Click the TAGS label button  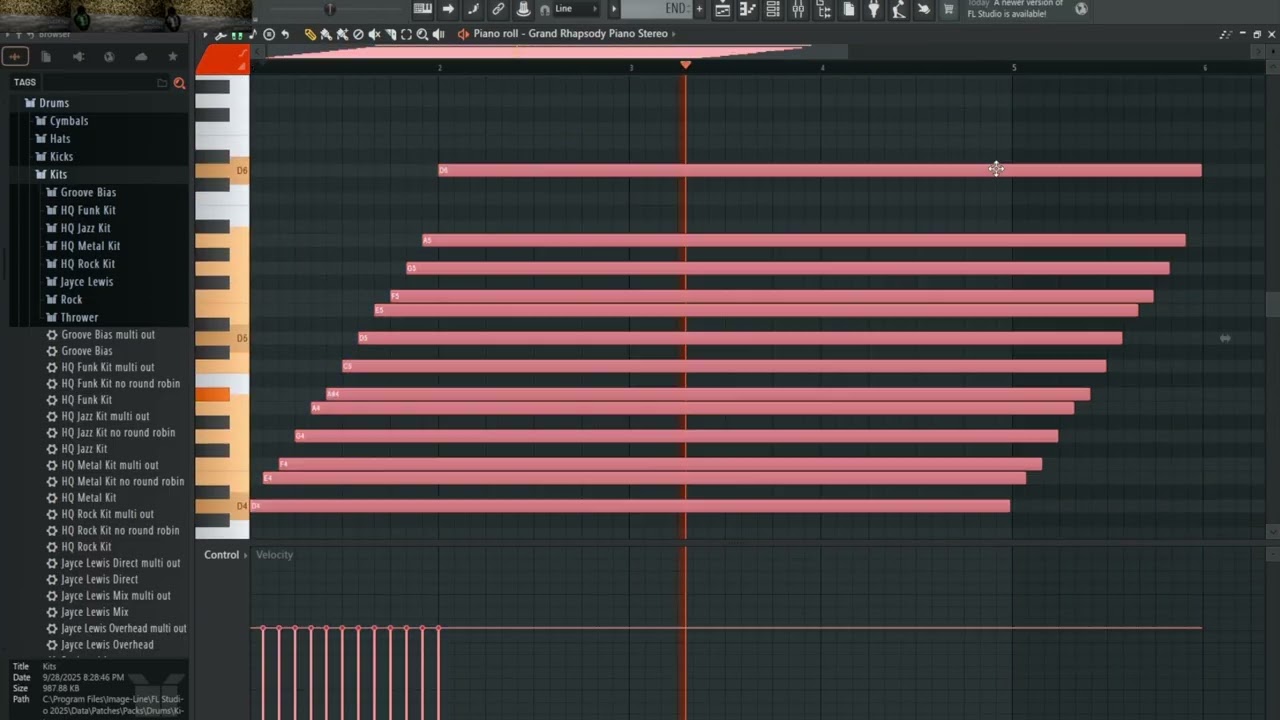pyautogui.click(x=25, y=83)
